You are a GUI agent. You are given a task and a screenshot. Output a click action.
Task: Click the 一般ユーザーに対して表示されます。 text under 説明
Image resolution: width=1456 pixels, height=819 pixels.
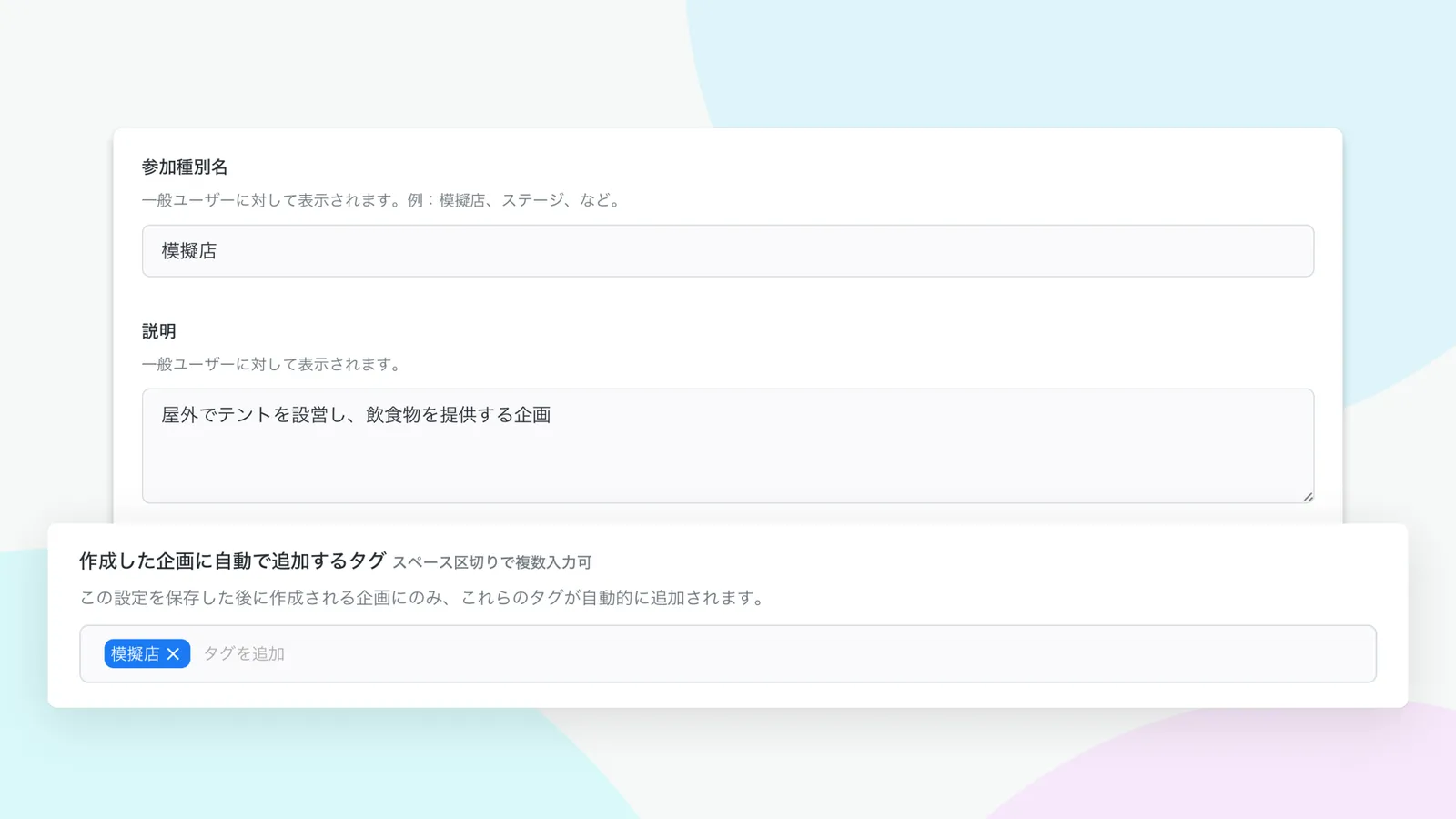pos(272,364)
